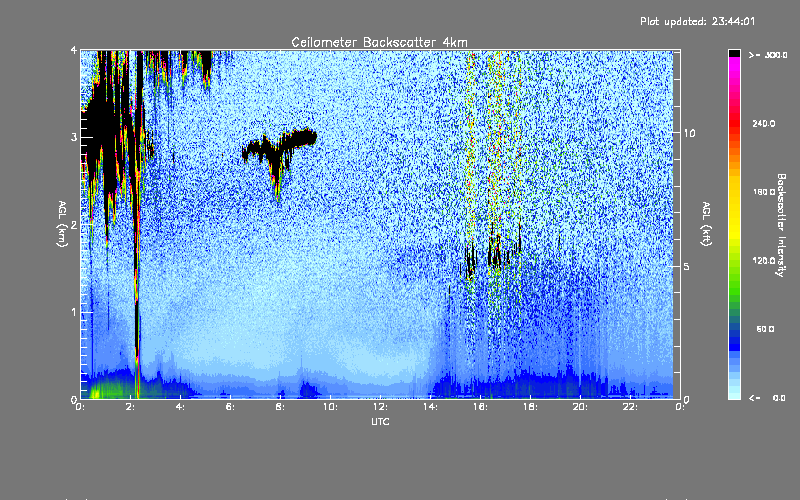The width and height of the screenshot is (800, 500).
Task: Click the "Plot updated: 23:44:01" timestamp
Action: [697, 21]
